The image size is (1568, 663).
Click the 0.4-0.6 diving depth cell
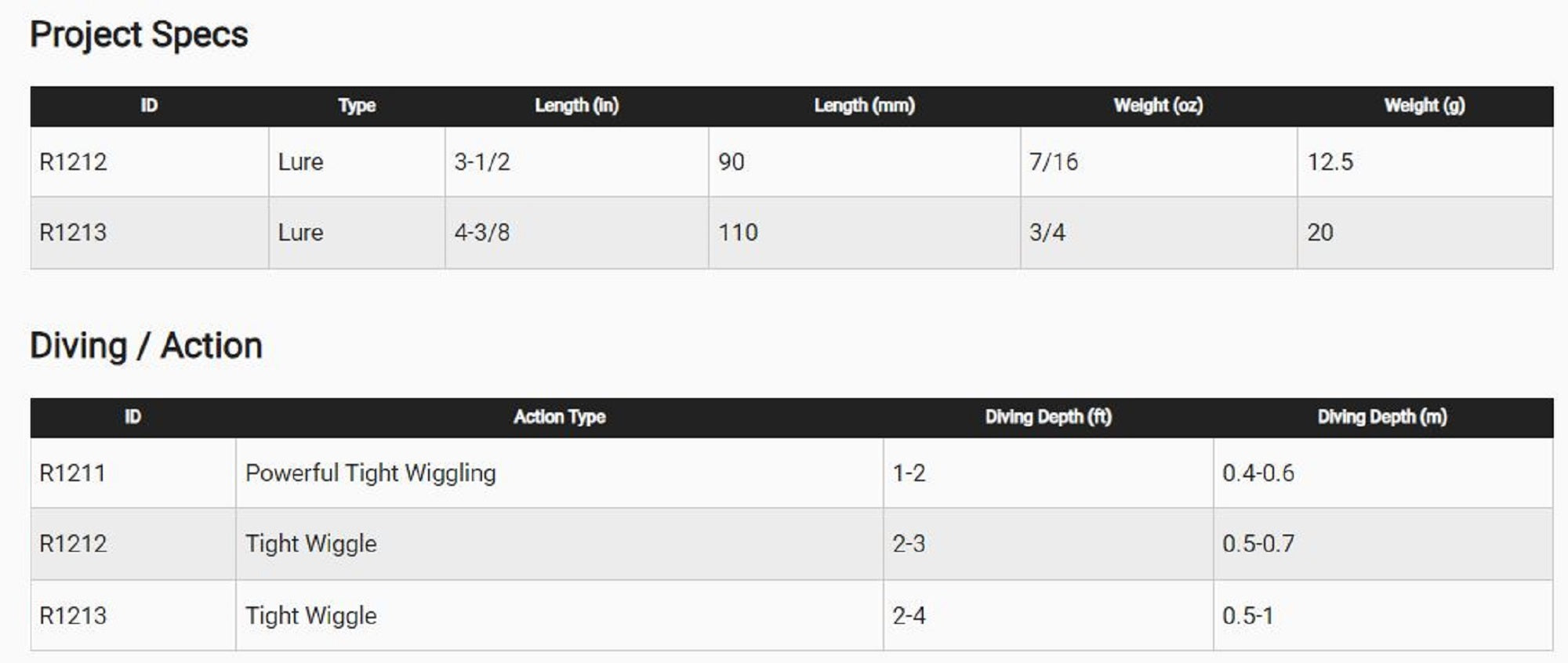point(1258,473)
